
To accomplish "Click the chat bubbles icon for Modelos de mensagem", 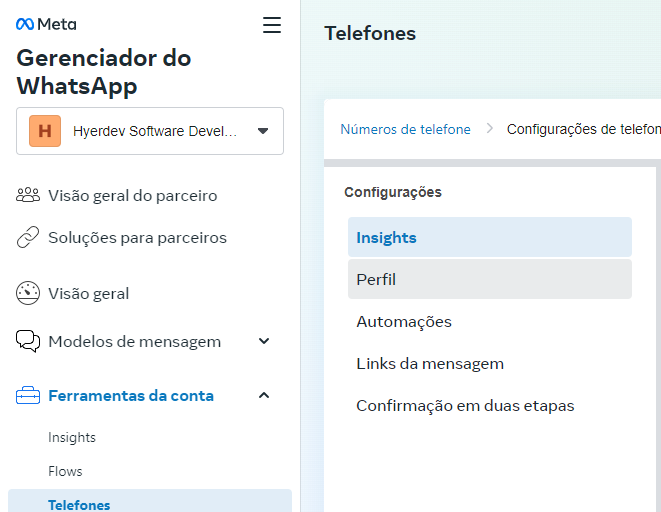I will (28, 341).
